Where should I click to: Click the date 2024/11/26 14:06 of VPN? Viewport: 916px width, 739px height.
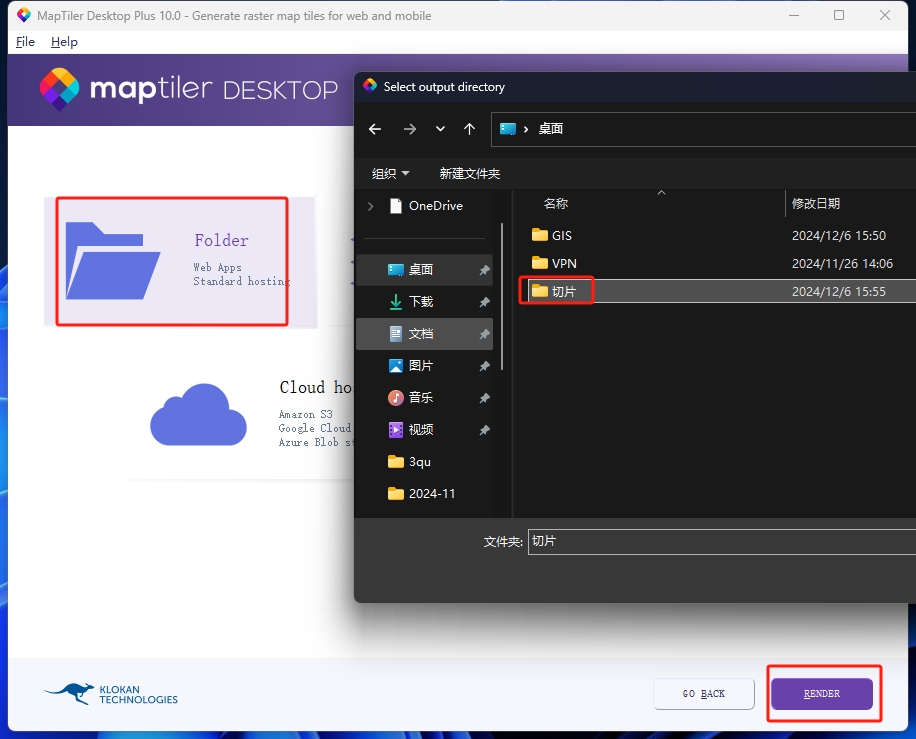click(x=842, y=263)
